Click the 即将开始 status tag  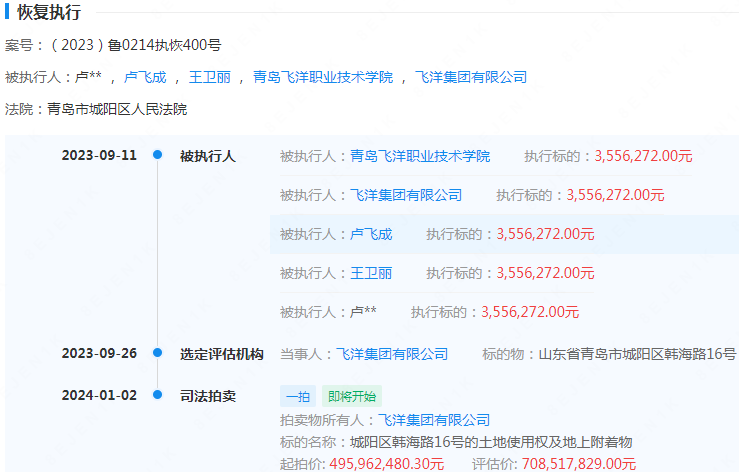pyautogui.click(x=352, y=396)
